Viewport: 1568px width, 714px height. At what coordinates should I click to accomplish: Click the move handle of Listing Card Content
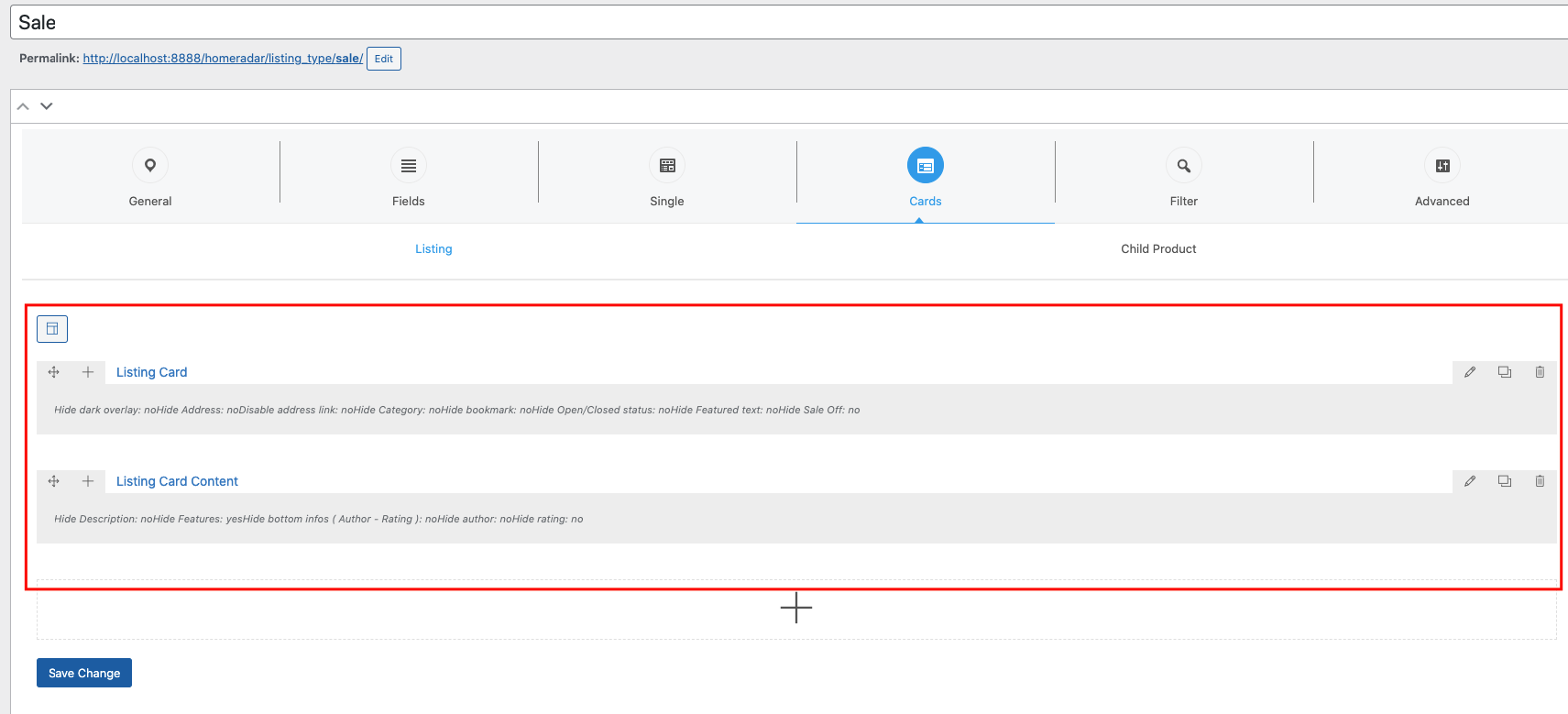click(54, 481)
